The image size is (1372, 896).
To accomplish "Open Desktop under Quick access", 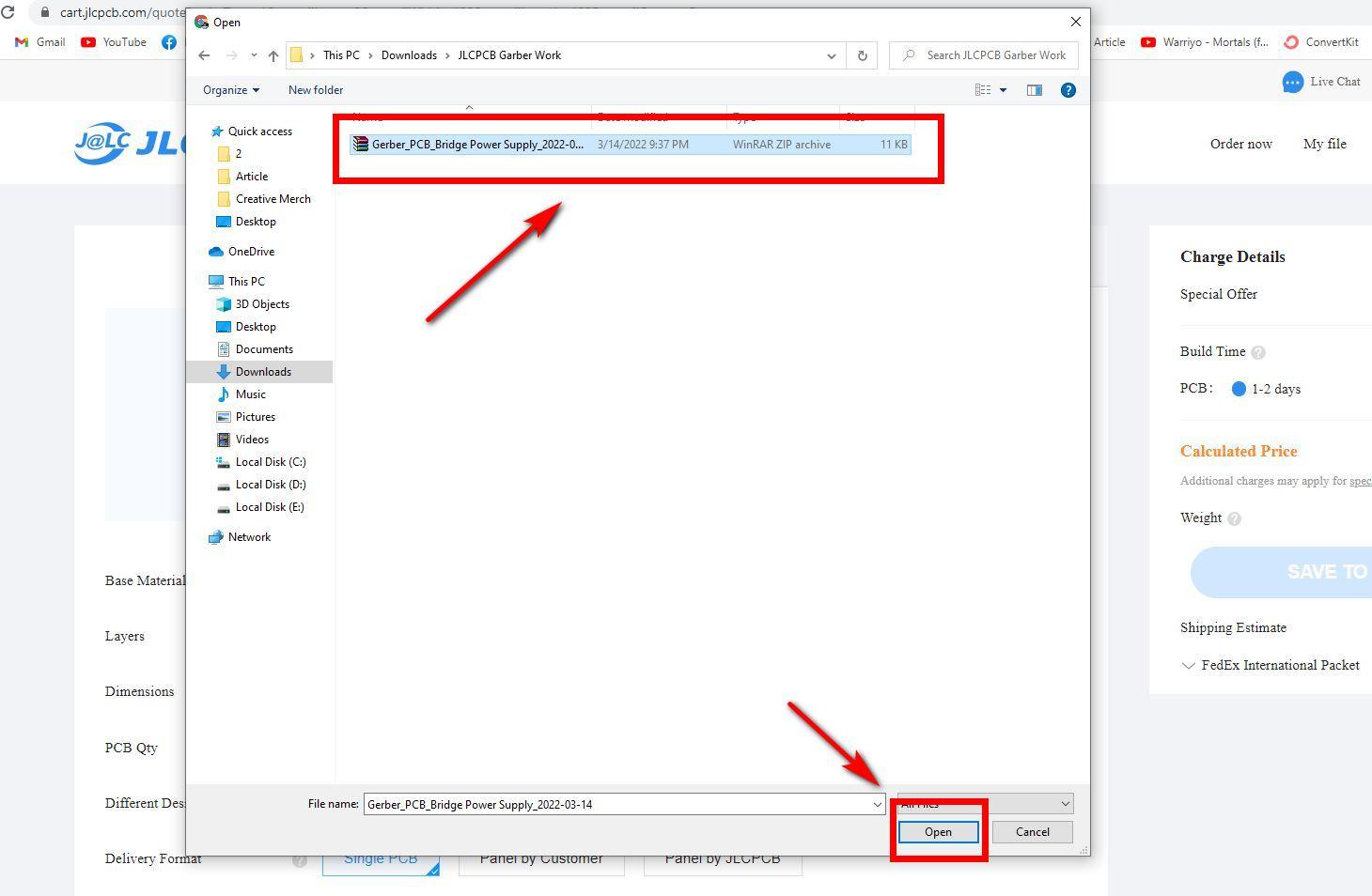I will coord(246,222).
